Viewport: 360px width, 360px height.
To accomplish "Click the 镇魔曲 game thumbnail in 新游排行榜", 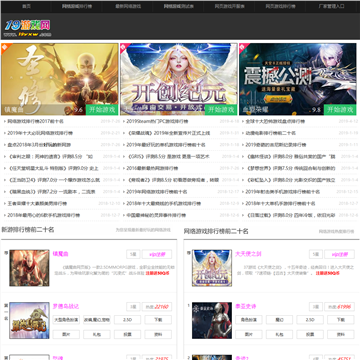I will click(x=29, y=268).
